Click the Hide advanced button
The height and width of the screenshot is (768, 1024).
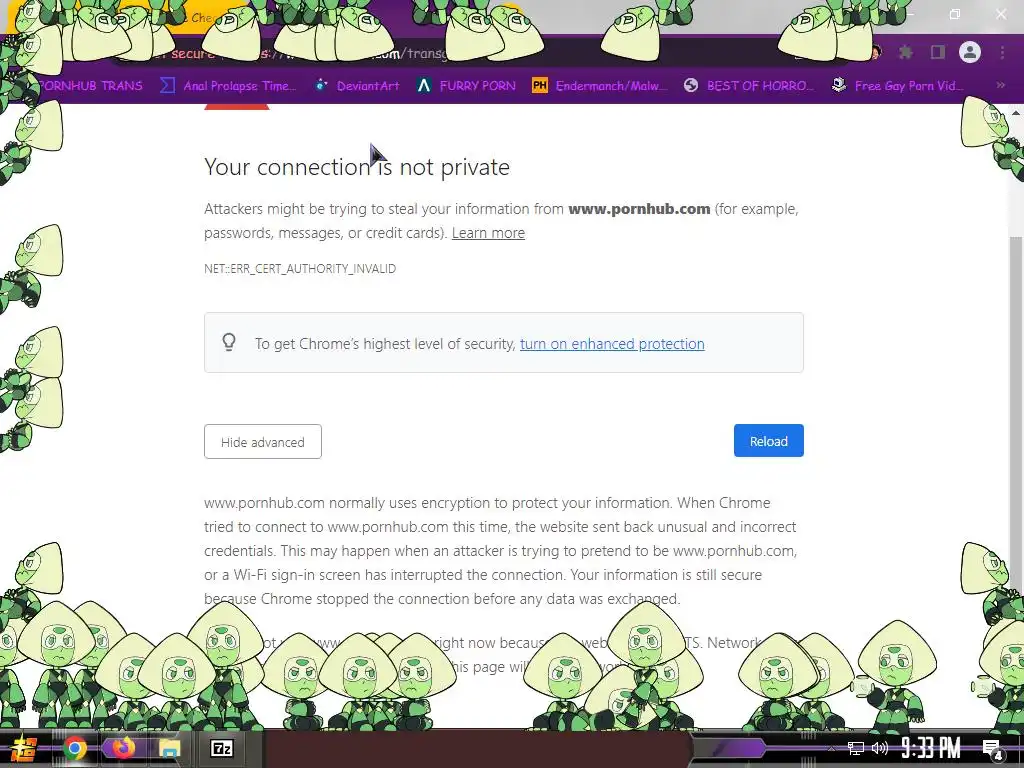[263, 441]
